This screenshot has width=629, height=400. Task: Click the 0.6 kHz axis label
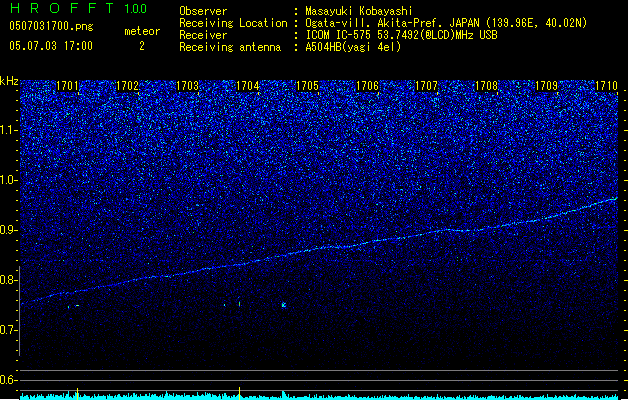[x=9, y=380]
